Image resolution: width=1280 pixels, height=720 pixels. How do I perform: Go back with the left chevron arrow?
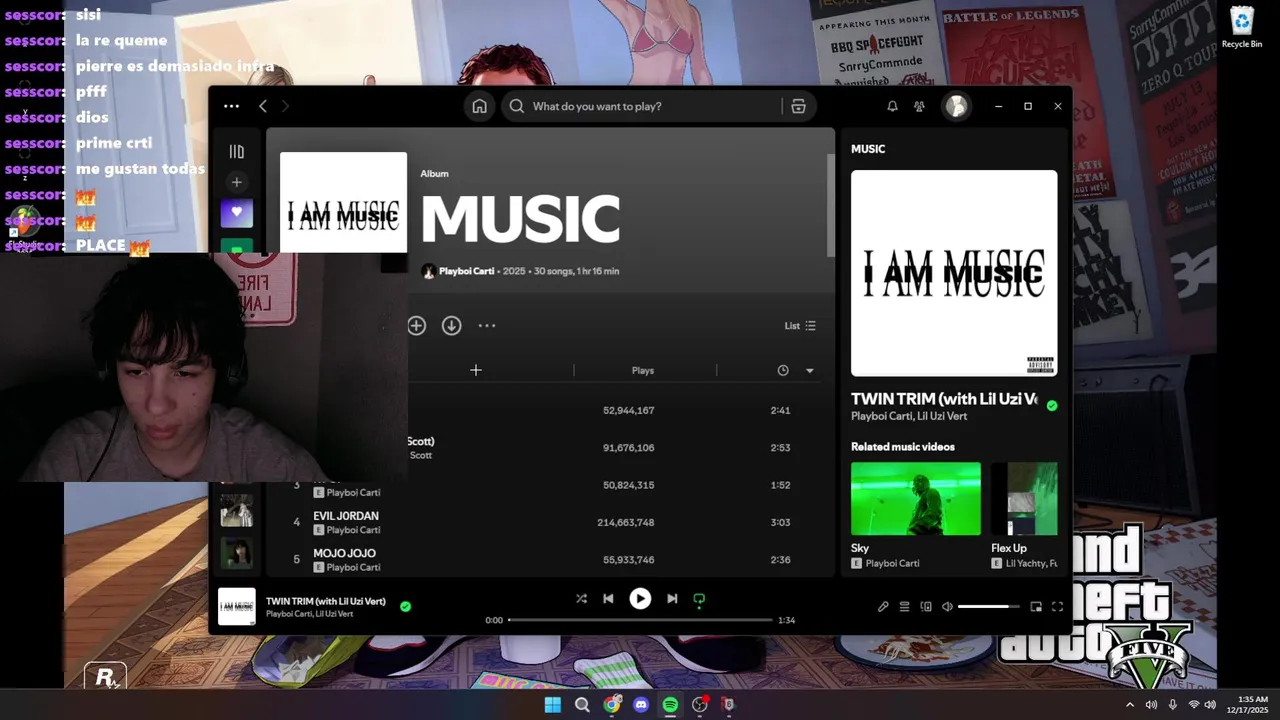263,106
